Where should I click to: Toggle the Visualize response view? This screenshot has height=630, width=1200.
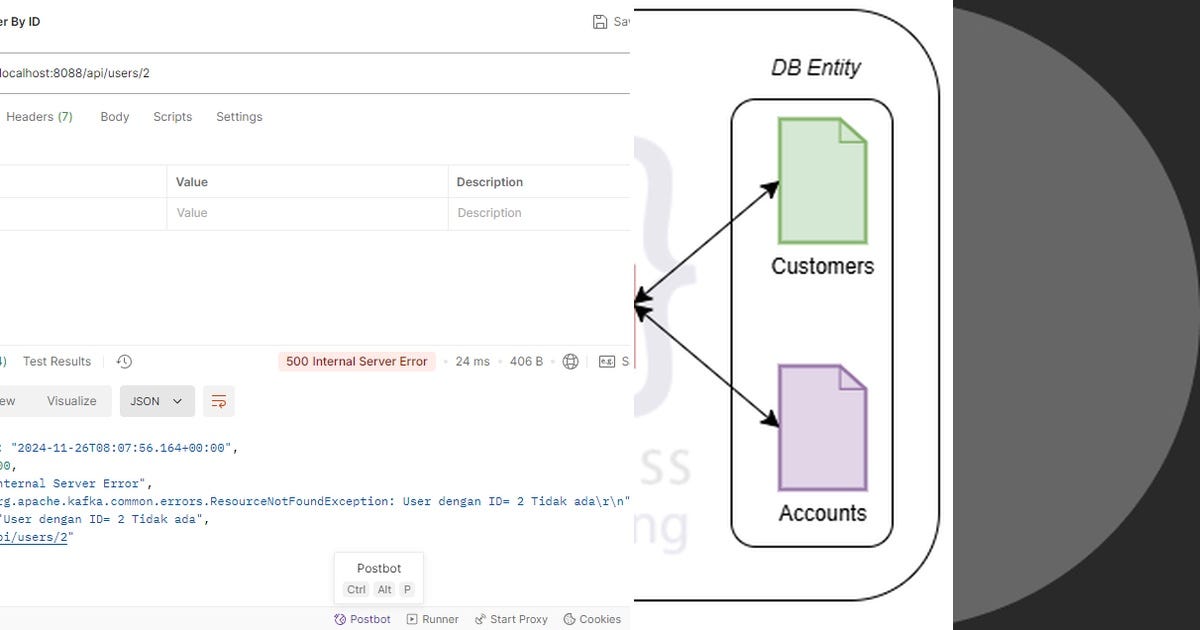pos(71,400)
